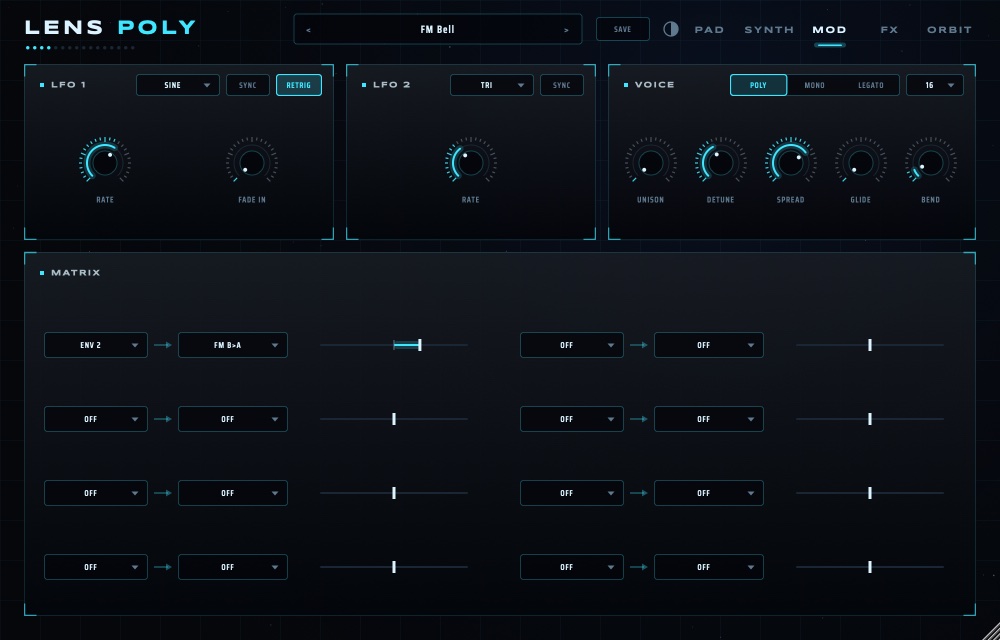Open source dropdown in second left matrix row

pyautogui.click(x=96, y=419)
